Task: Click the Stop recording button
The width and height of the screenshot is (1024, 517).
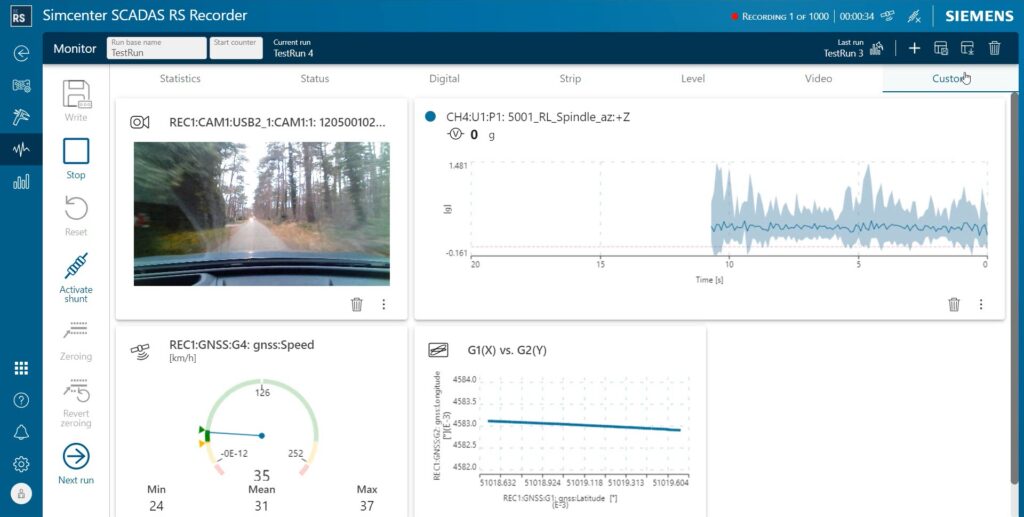Action: pos(76,152)
